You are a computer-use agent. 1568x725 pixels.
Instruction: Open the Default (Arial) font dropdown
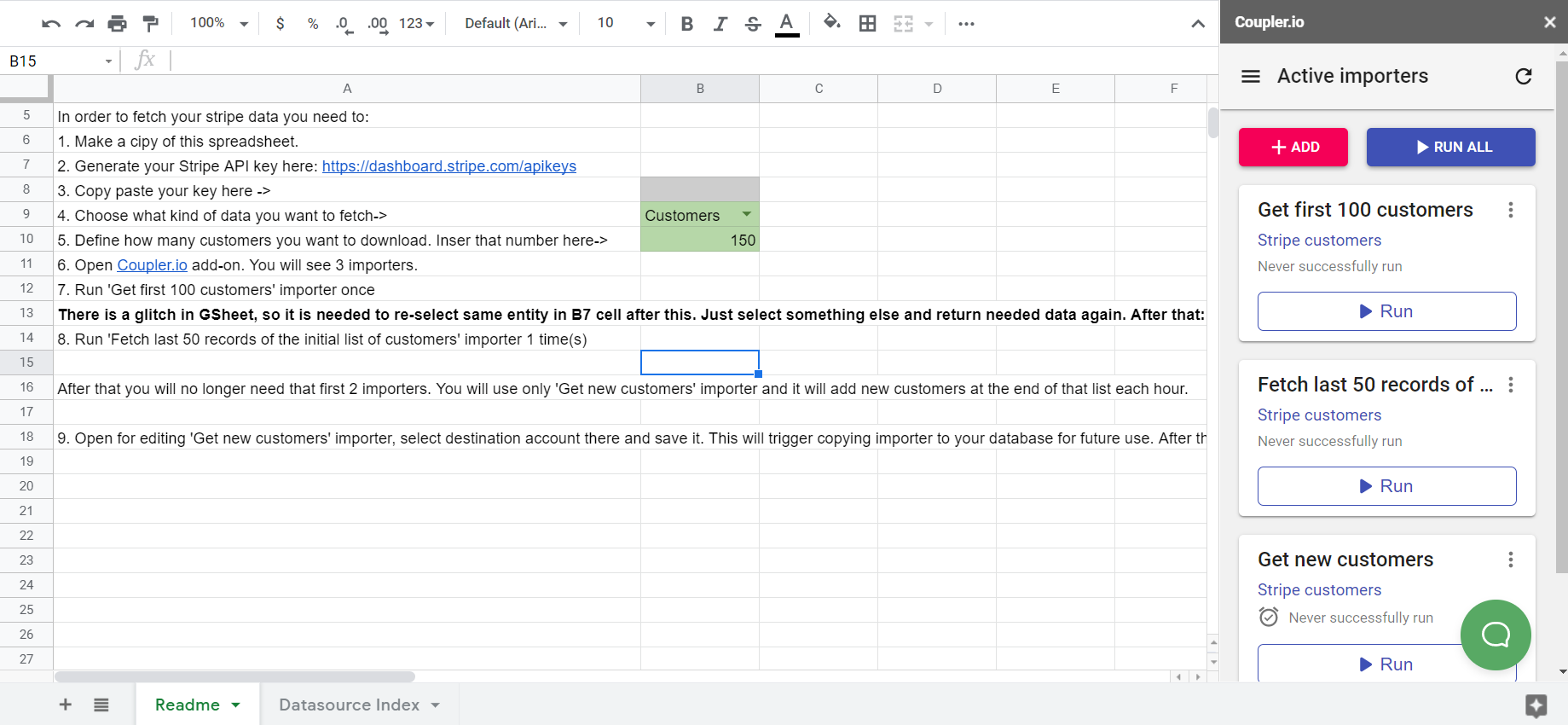(x=517, y=24)
